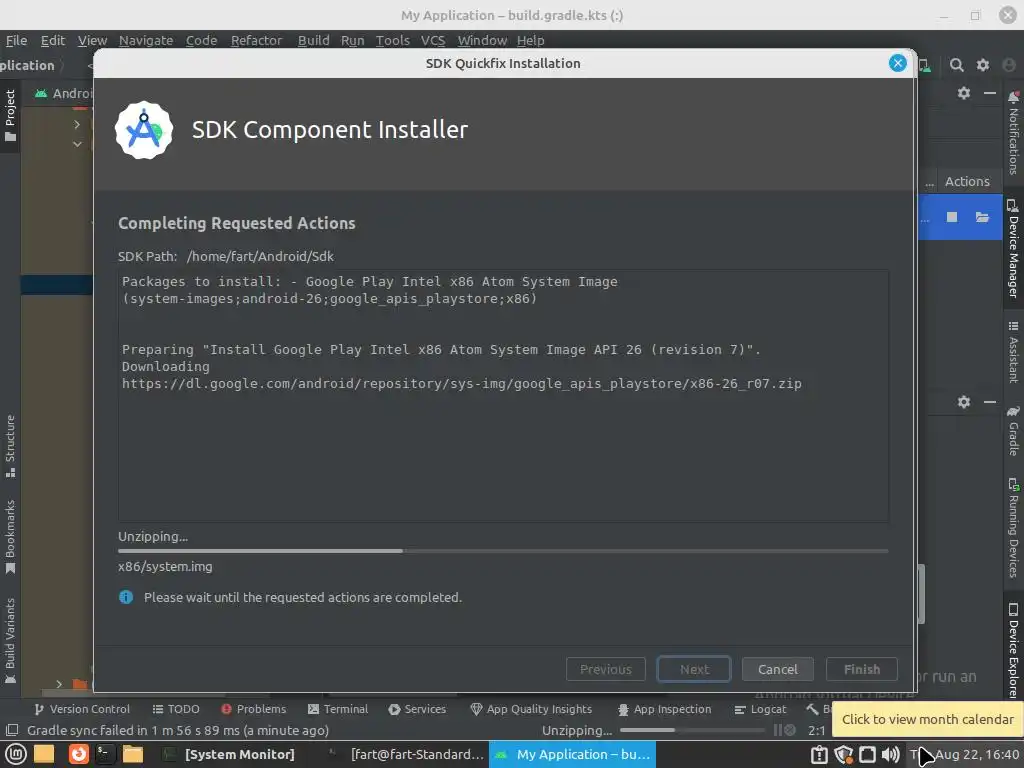The width and height of the screenshot is (1024, 768).
Task: Open the Navigate menu
Action: (x=146, y=40)
